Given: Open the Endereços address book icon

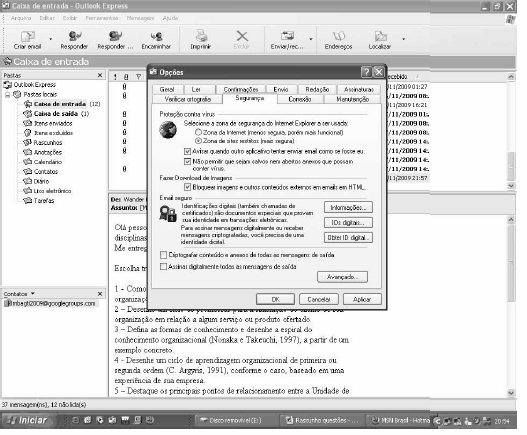Looking at the screenshot, I should tap(339, 36).
